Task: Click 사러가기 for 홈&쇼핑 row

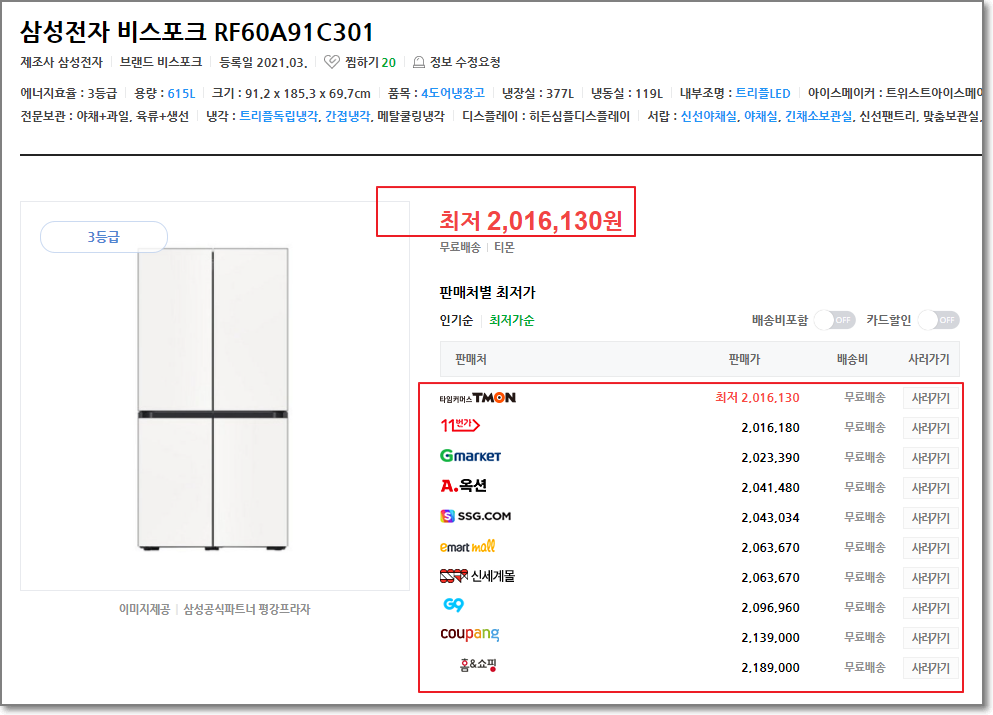Action: [x=930, y=668]
